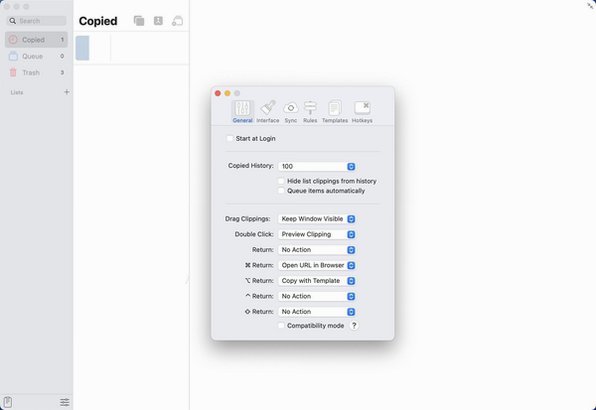
Task: Expand the Option Return dropdown (Copy with Template)
Action: (317, 281)
